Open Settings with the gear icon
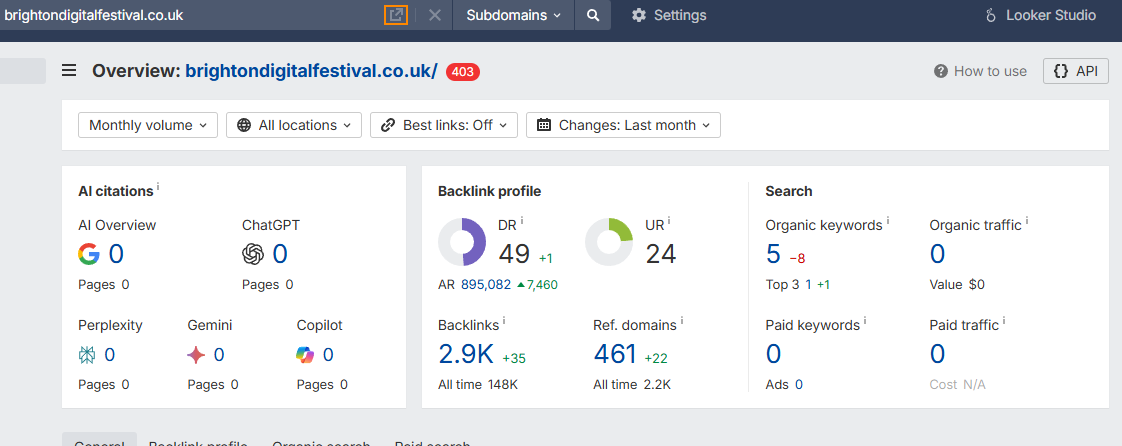Viewport: 1122px width, 446px height. point(669,15)
